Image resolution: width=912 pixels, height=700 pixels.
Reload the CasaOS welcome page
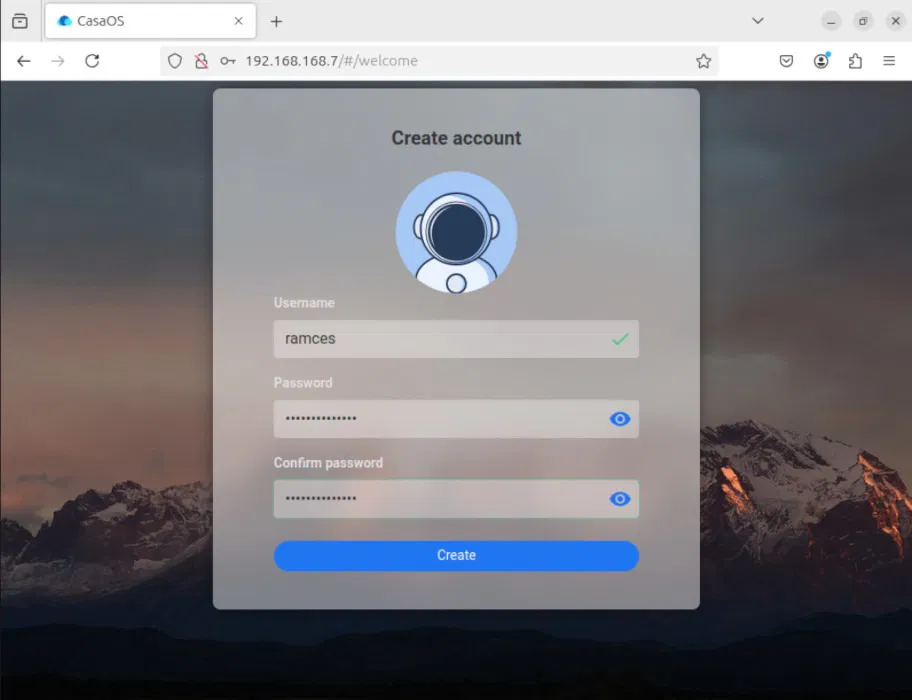click(92, 60)
